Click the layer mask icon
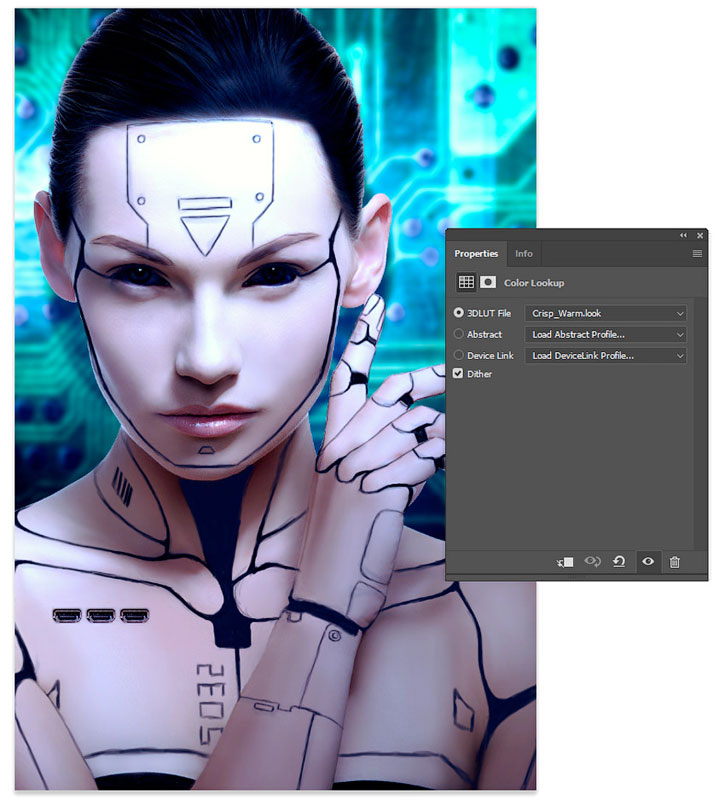Viewport: 725px width, 805px height. [x=488, y=282]
